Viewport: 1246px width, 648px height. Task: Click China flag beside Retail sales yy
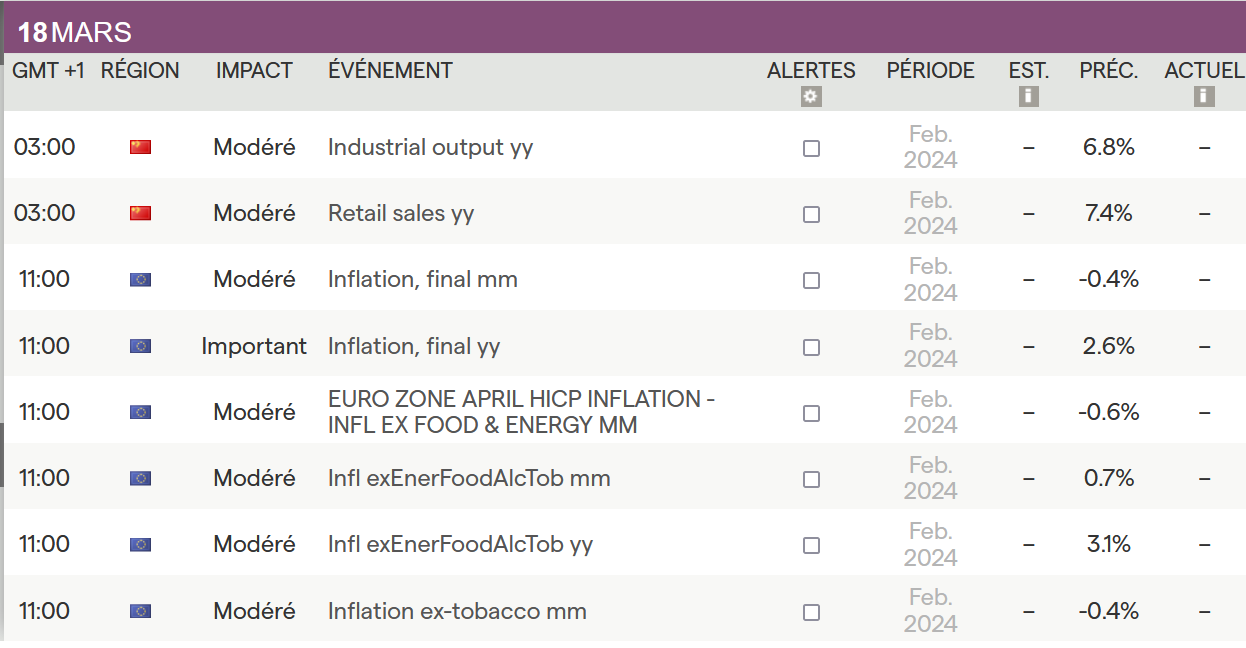pyautogui.click(x=140, y=213)
